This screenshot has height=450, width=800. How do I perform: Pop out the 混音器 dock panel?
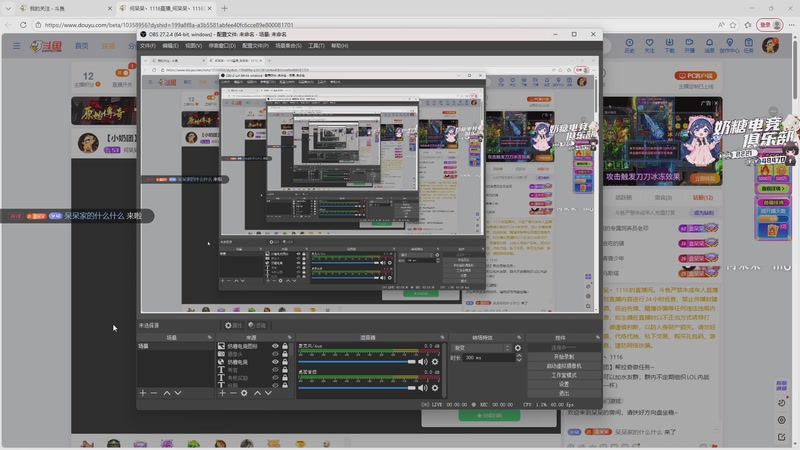(442, 338)
